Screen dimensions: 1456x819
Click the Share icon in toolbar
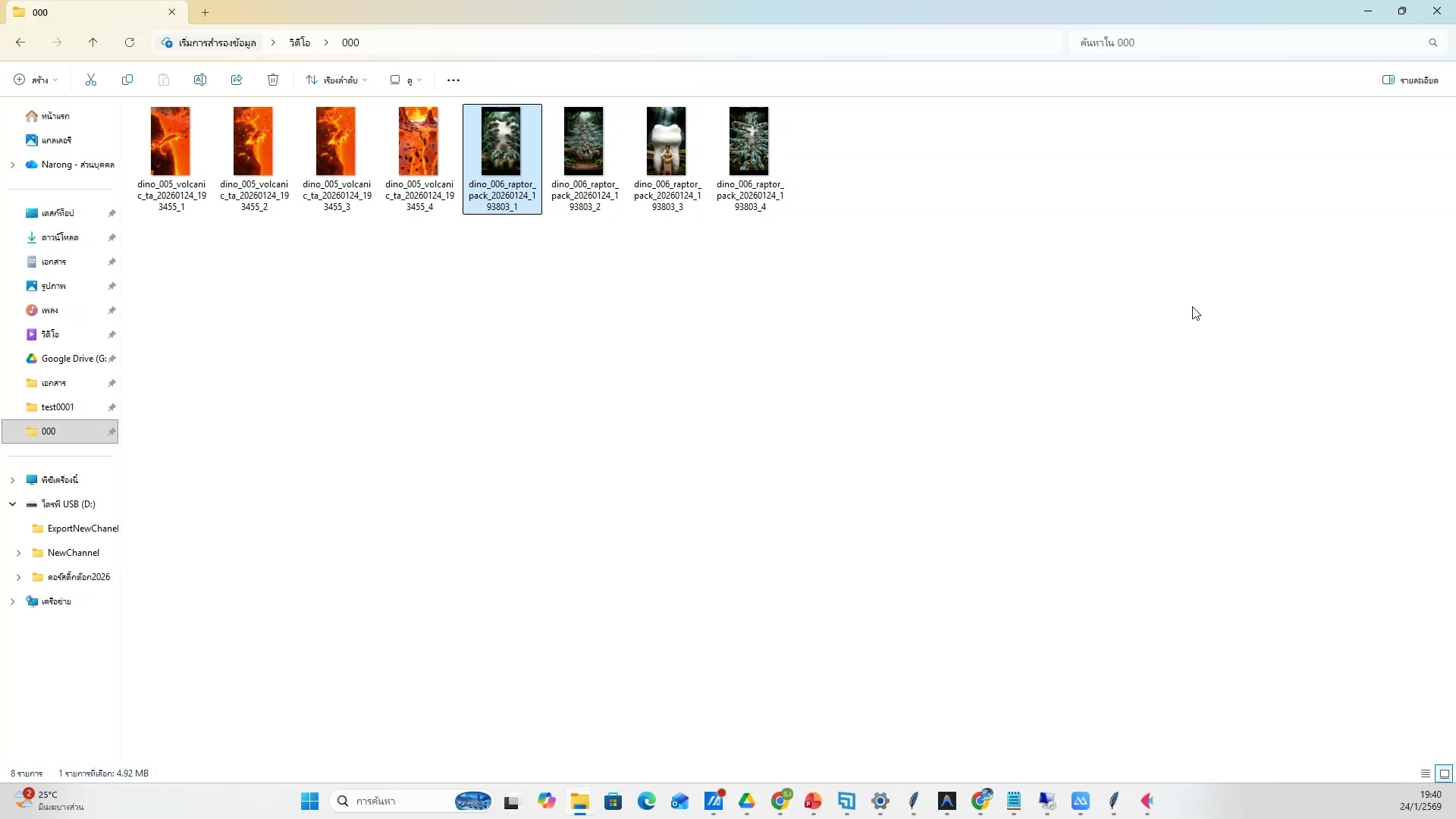tap(237, 80)
